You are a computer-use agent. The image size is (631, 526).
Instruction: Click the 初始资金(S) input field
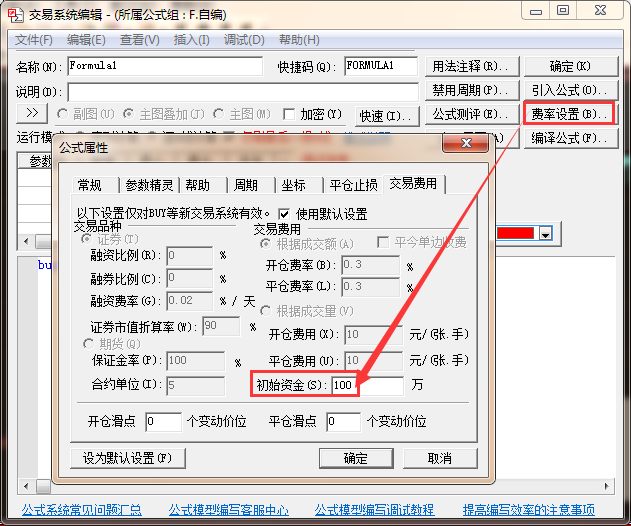tap(367, 385)
